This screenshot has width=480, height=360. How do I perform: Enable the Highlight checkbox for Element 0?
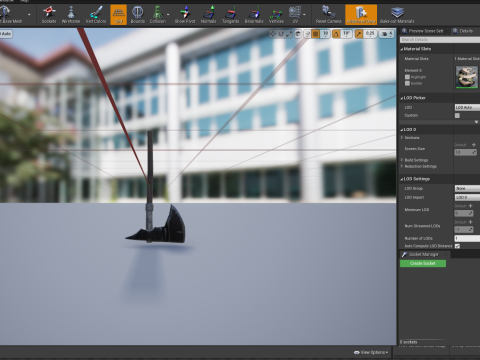click(x=407, y=77)
